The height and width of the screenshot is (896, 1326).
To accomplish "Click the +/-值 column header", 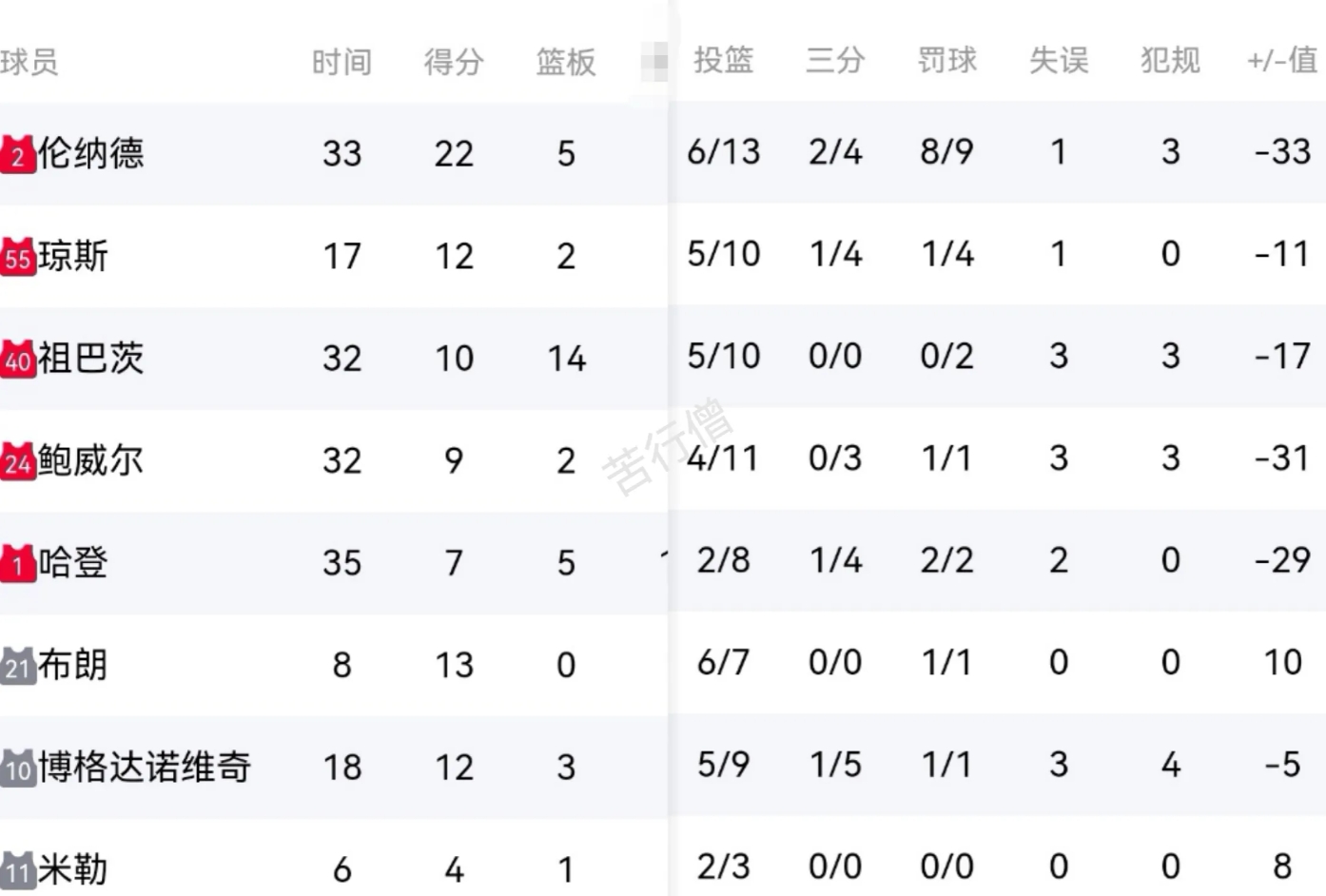I will coord(1282,60).
